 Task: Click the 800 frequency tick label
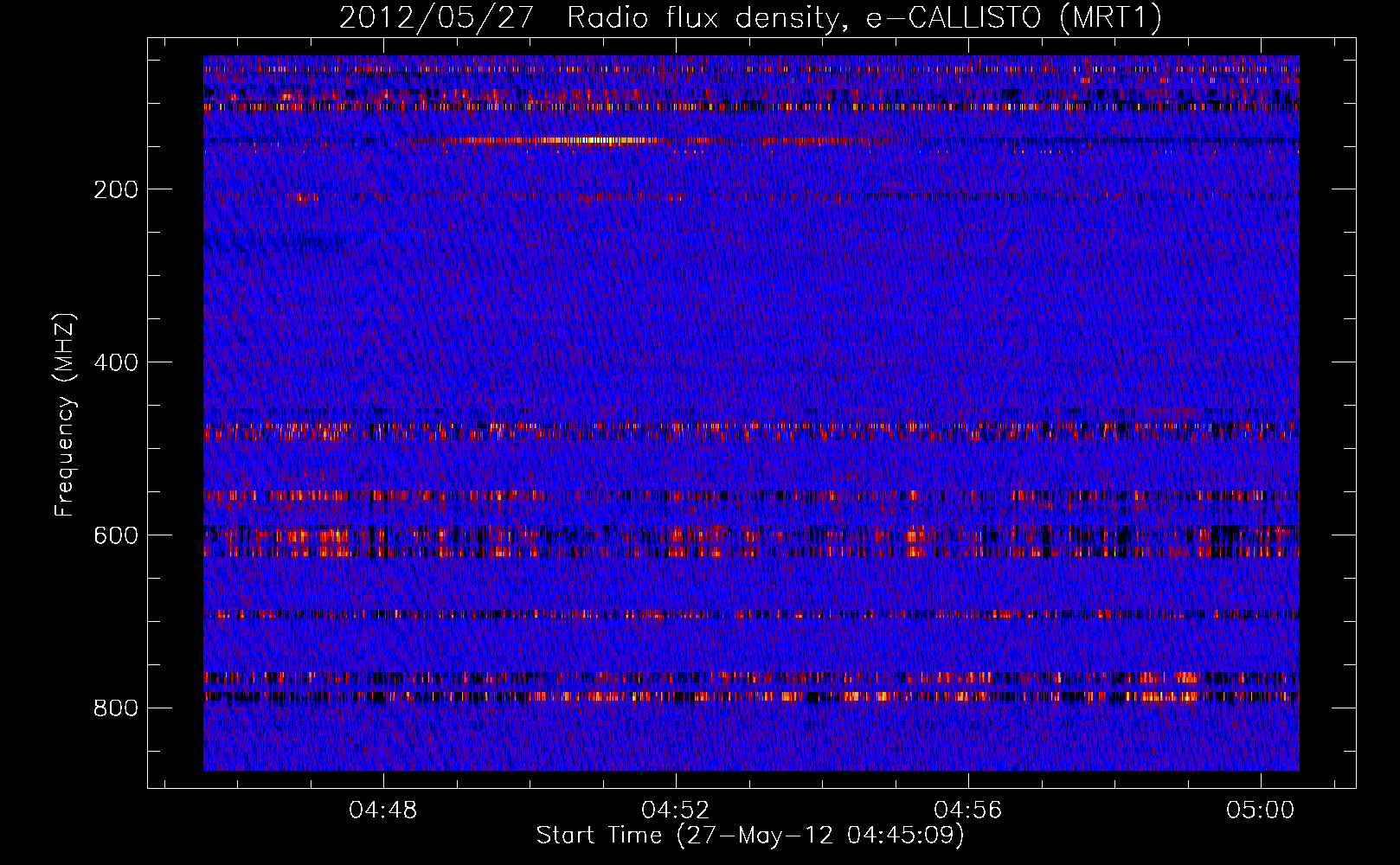116,708
